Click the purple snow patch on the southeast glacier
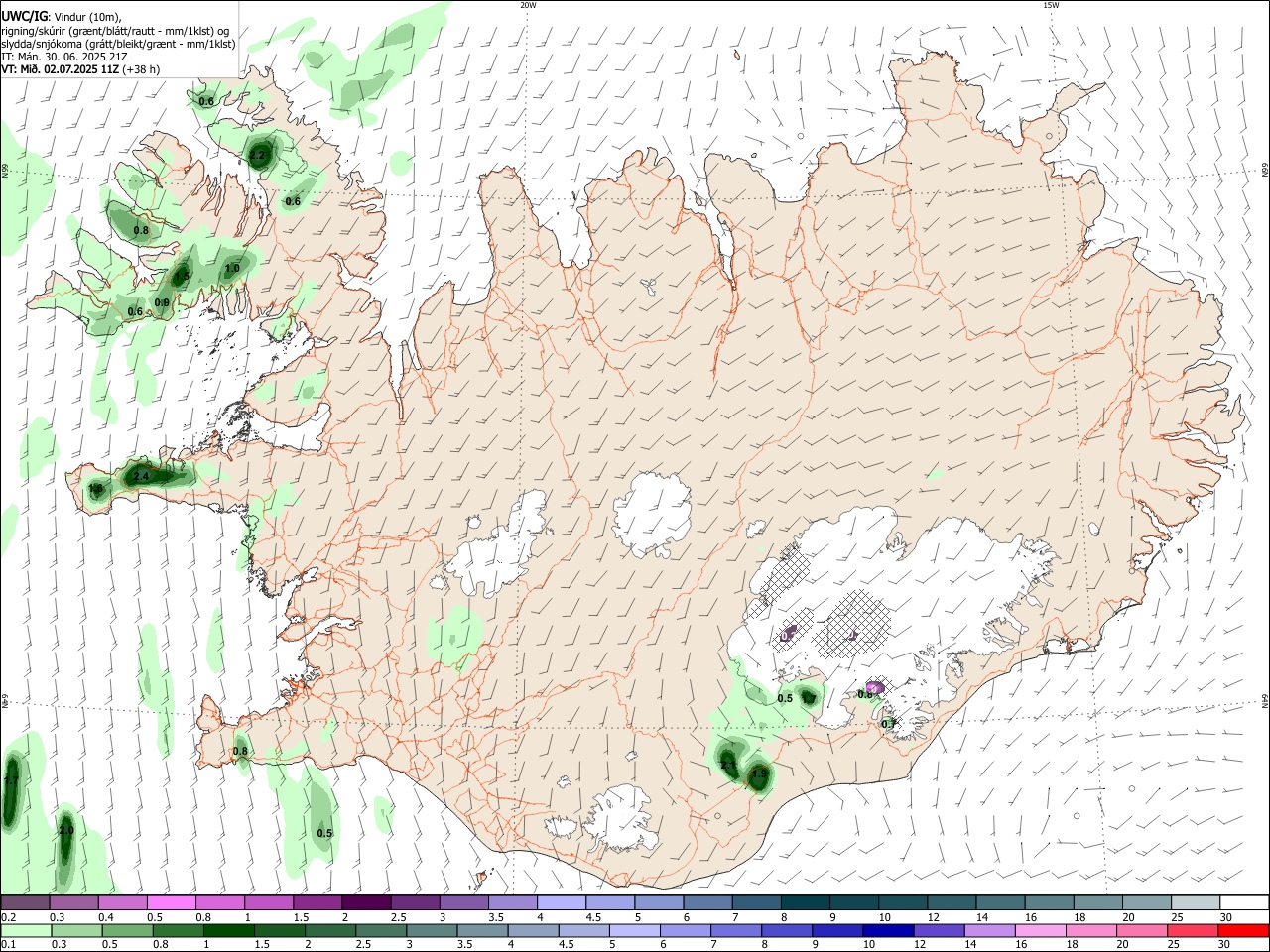The height and width of the screenshot is (952, 1270). pos(874,686)
